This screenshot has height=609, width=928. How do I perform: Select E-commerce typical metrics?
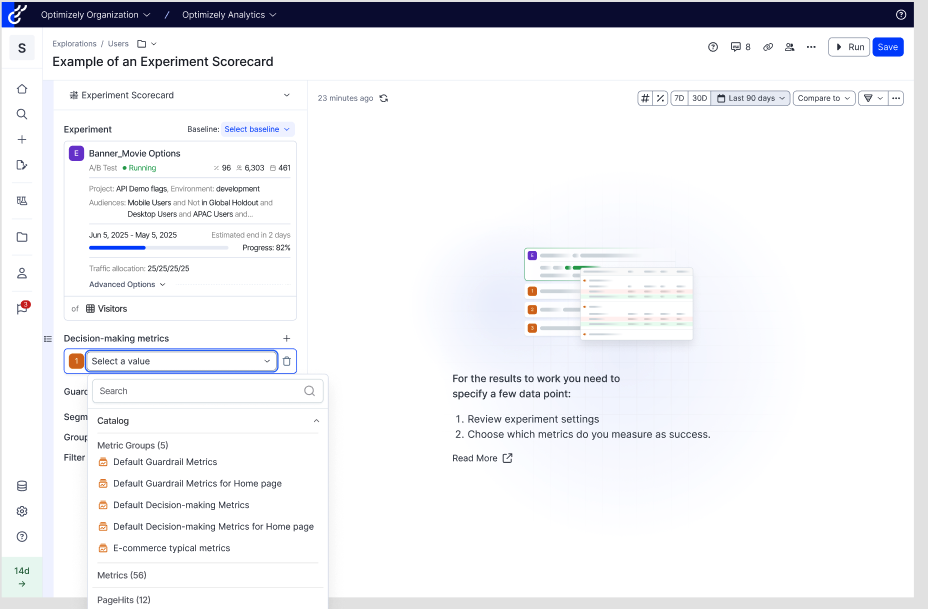tap(171, 548)
